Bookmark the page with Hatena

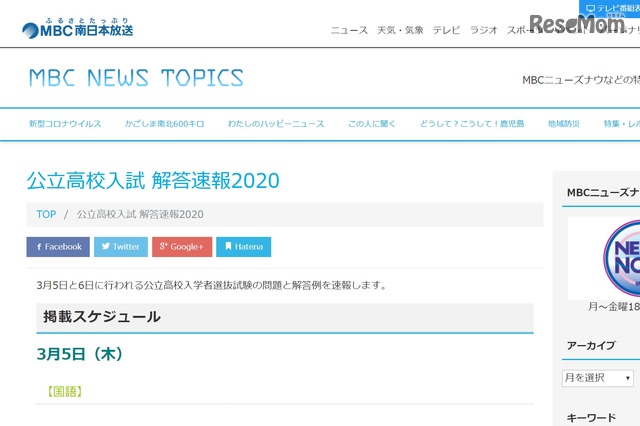point(244,246)
